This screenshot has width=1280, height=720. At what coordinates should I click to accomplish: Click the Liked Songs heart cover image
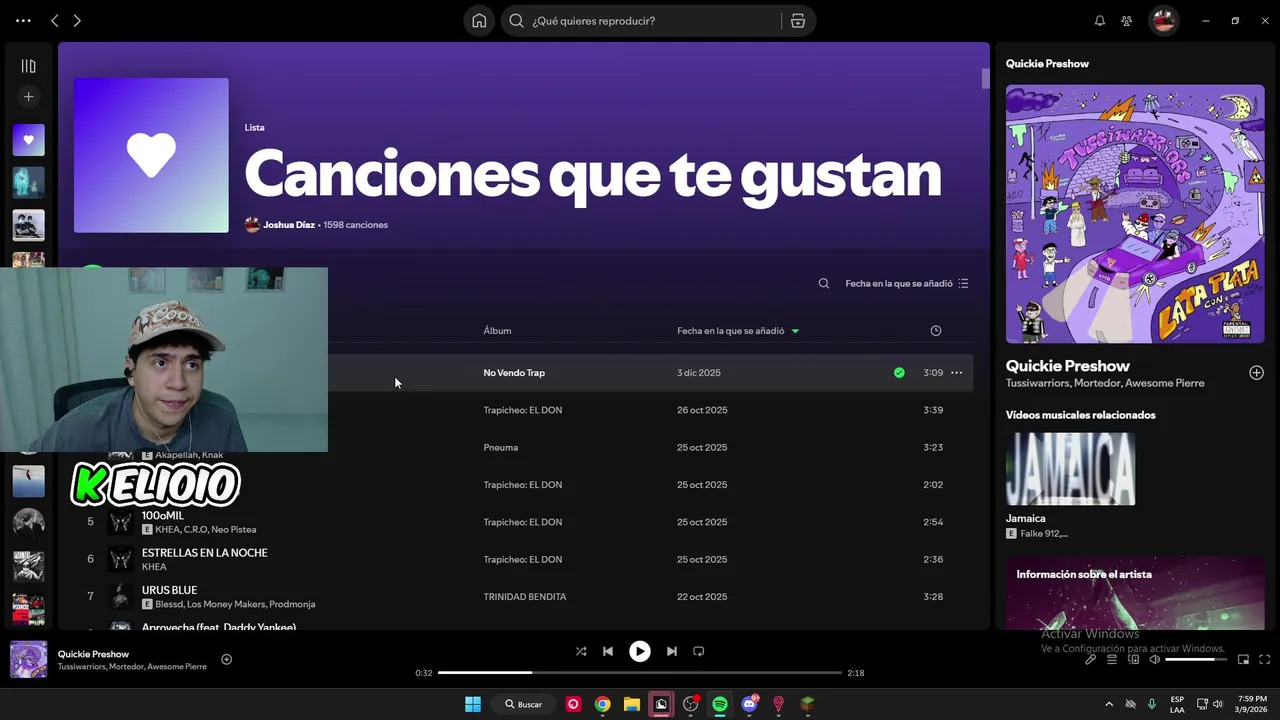(x=151, y=155)
